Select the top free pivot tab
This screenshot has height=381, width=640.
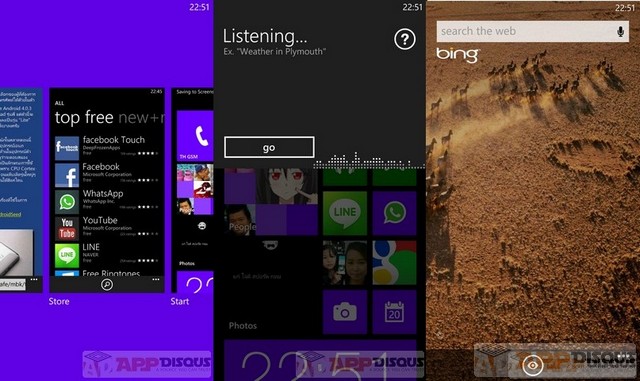point(84,118)
